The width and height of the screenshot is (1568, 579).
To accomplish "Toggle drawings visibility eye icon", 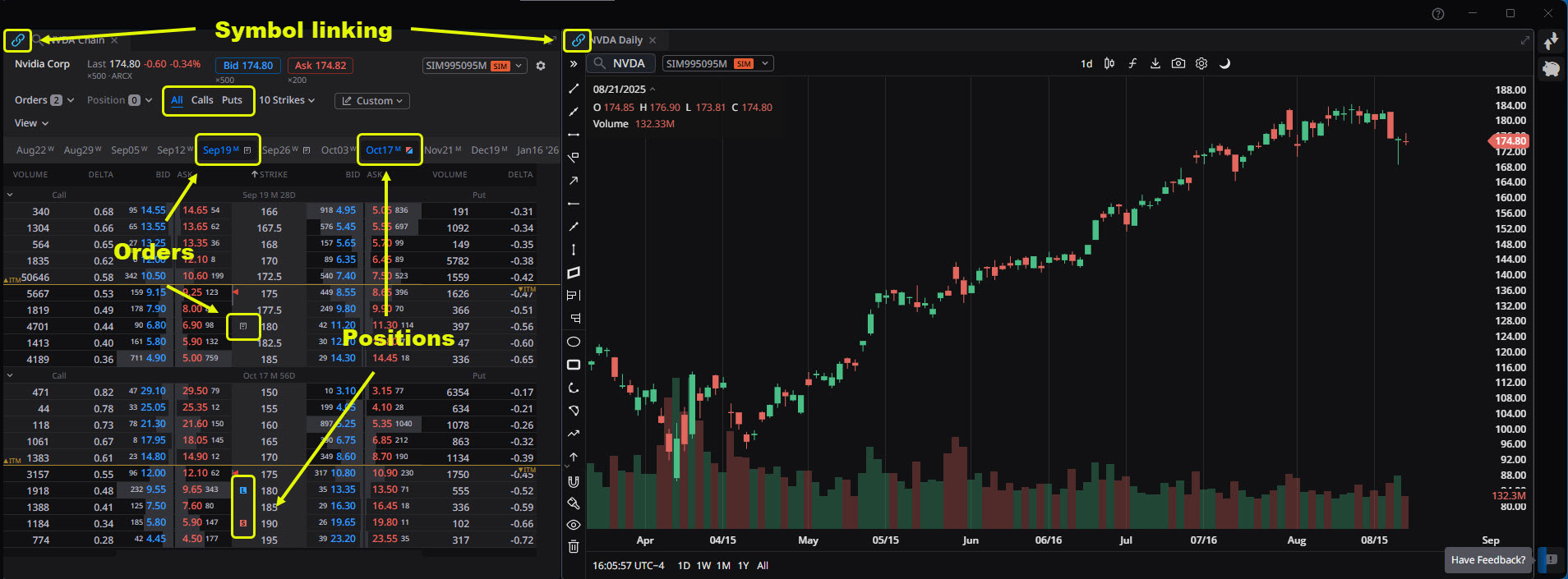I will tap(574, 525).
